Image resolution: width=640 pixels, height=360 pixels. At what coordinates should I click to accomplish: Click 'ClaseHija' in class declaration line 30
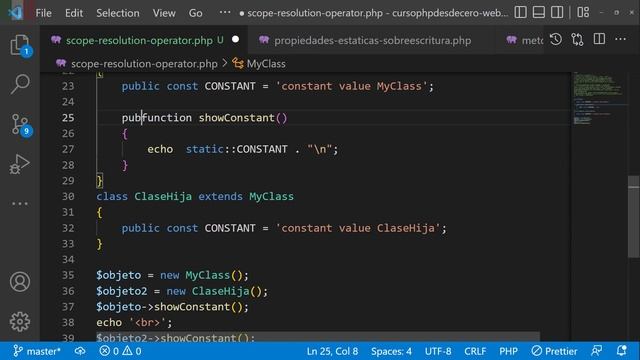163,196
